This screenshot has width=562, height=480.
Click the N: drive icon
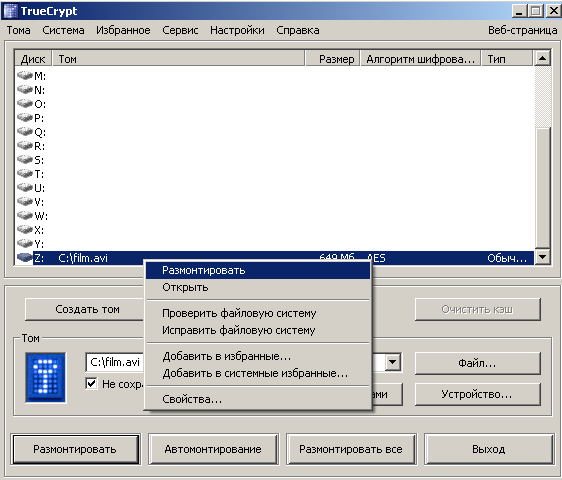coord(25,90)
